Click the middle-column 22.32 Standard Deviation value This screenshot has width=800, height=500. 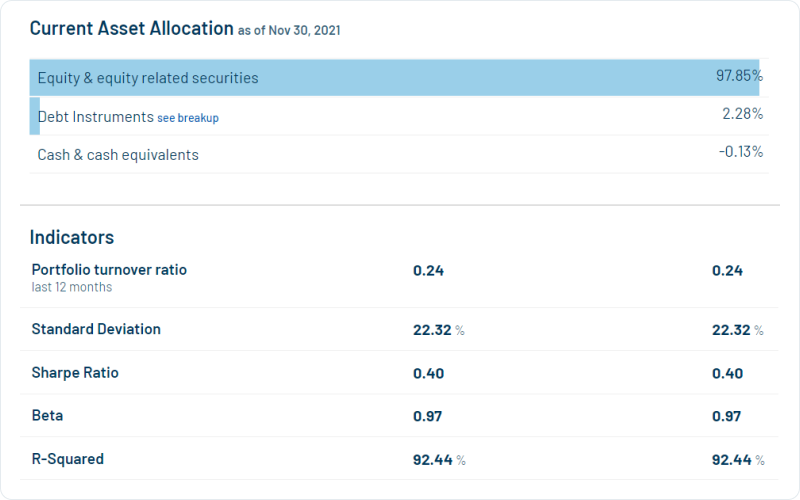[x=432, y=330]
